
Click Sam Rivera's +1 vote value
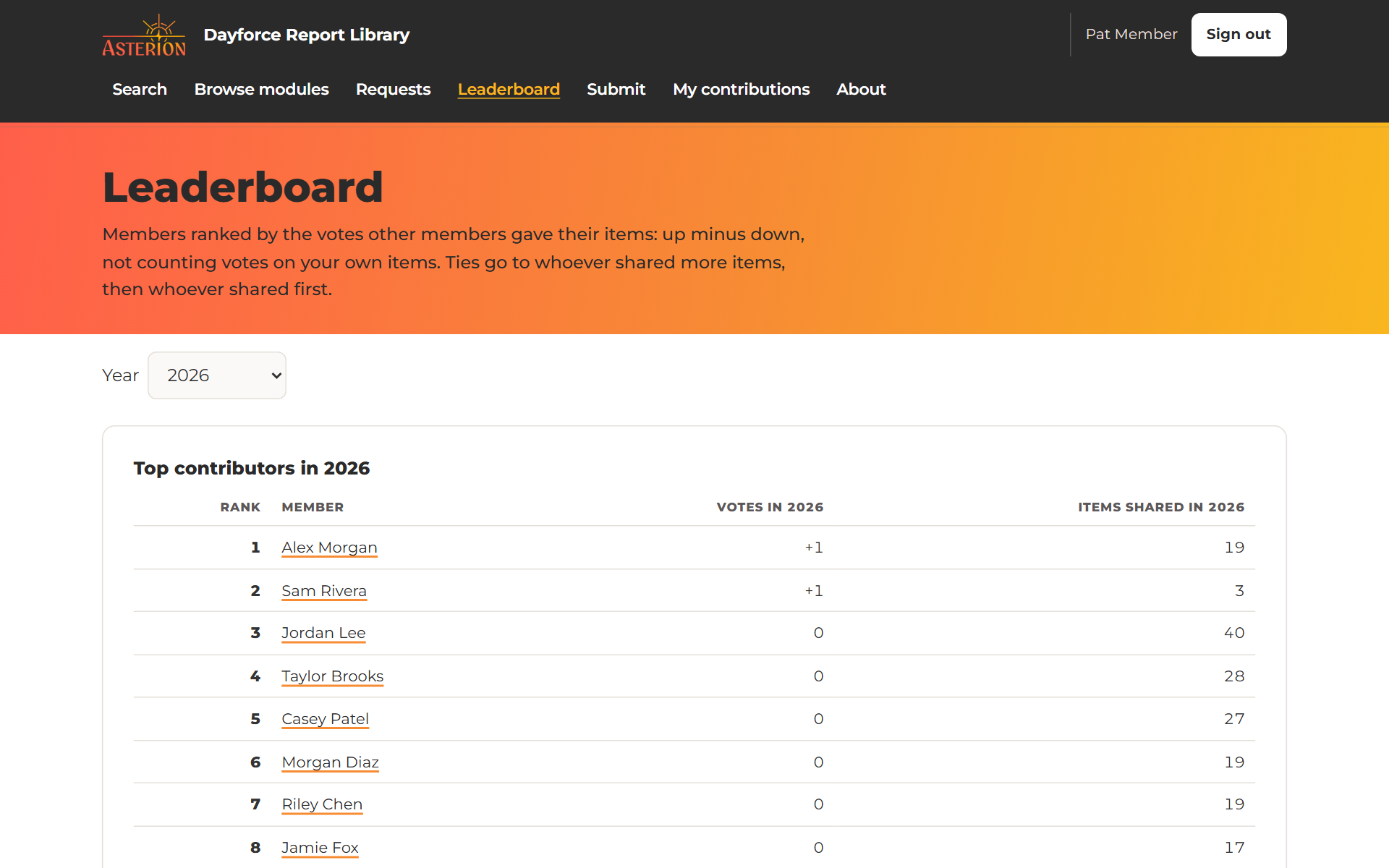point(814,591)
